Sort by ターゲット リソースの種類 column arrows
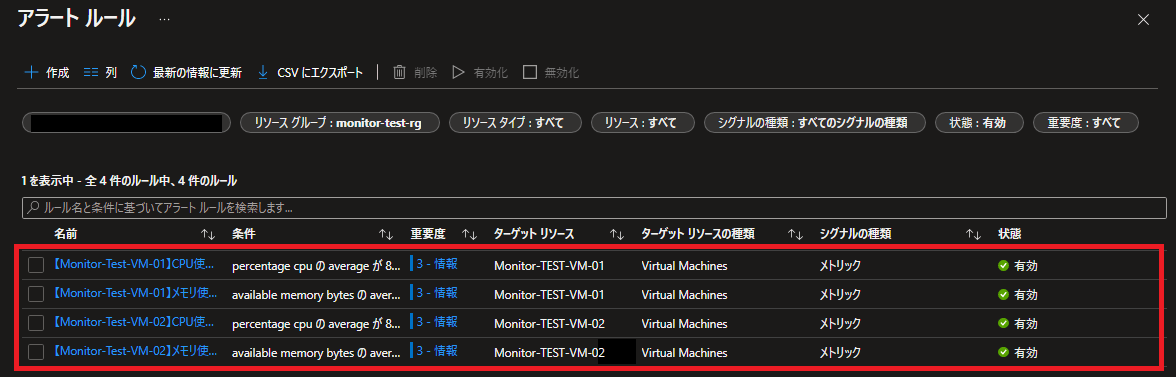This screenshot has width=1176, height=377. [796, 235]
